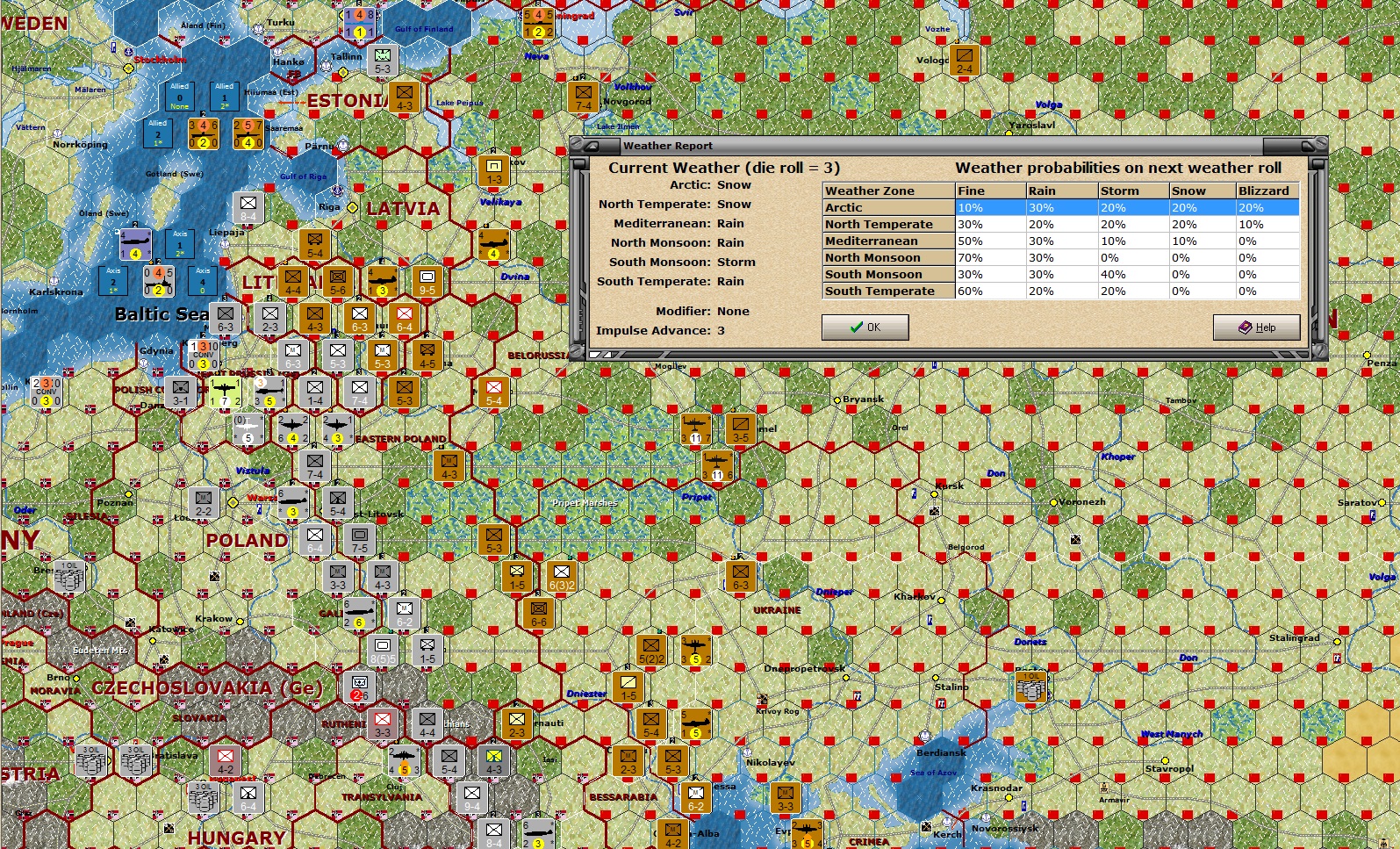1400x849 pixels.
Task: Click the Kursk city label
Action: click(950, 486)
